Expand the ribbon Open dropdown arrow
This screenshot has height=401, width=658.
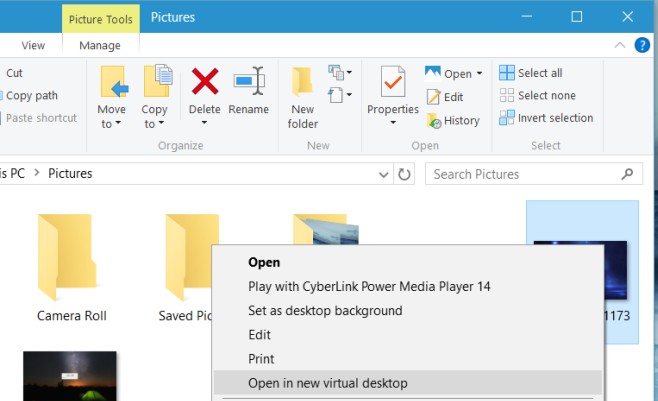pyautogui.click(x=479, y=73)
